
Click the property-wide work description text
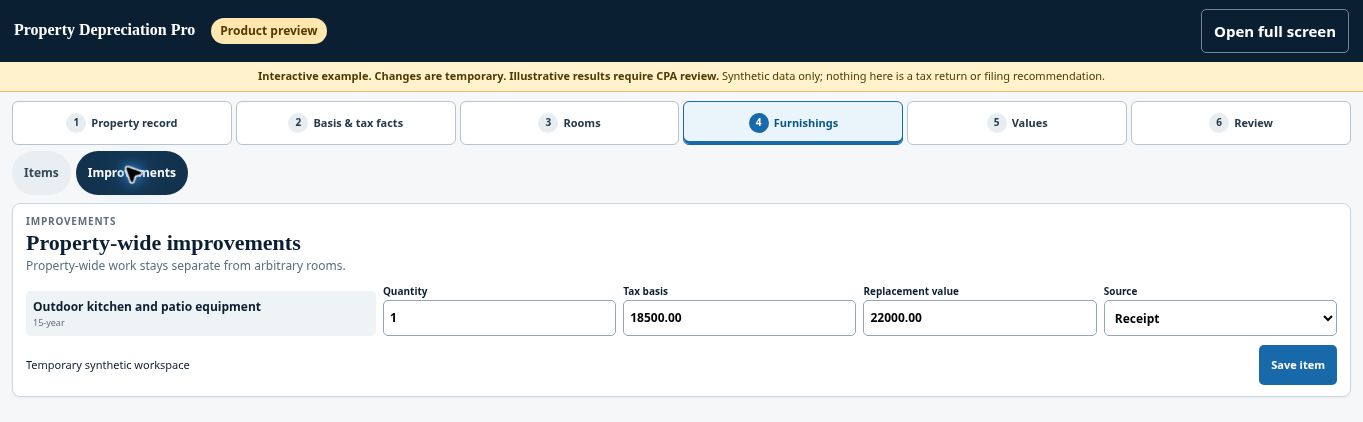pos(185,266)
